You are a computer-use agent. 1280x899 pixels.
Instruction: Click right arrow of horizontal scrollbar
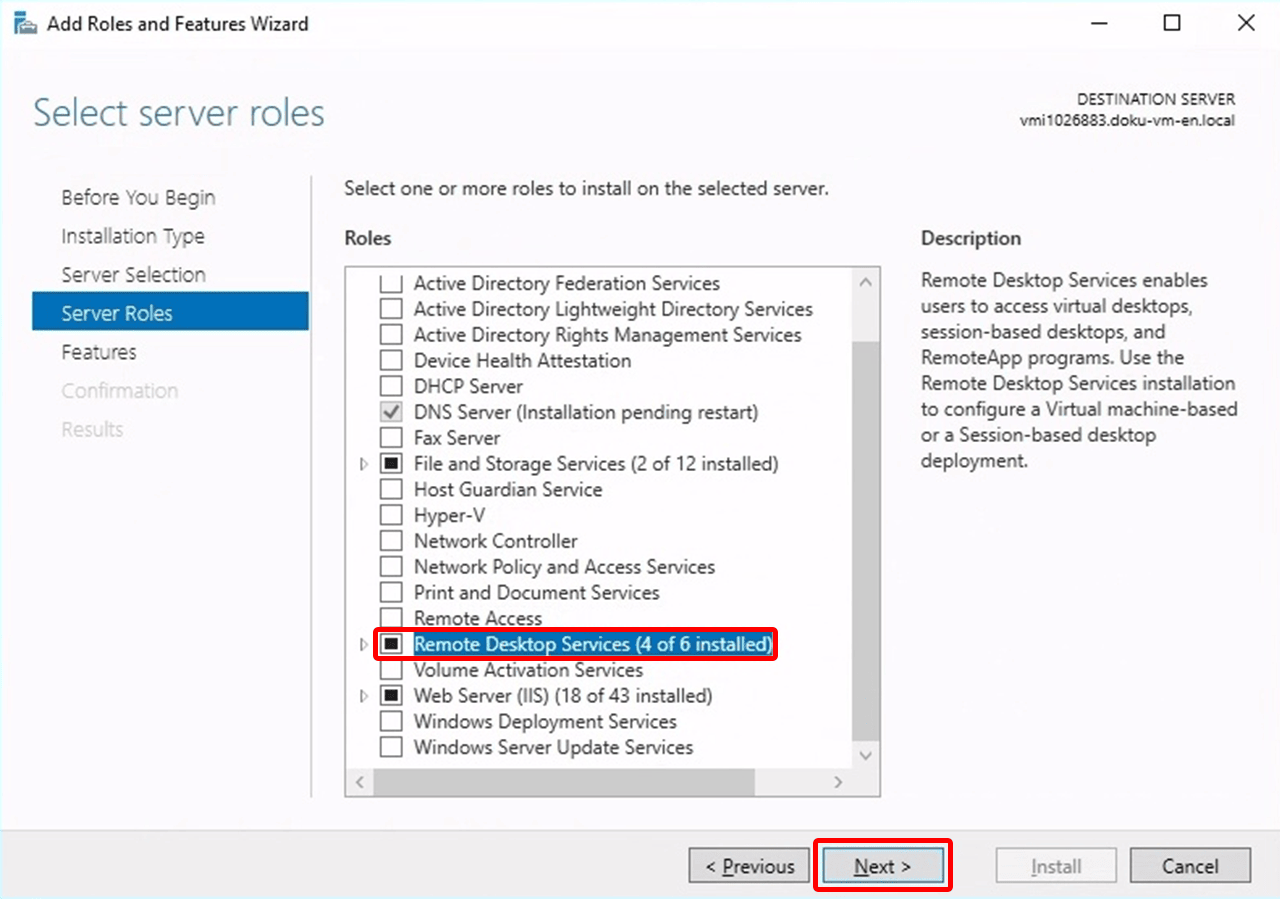click(x=838, y=782)
